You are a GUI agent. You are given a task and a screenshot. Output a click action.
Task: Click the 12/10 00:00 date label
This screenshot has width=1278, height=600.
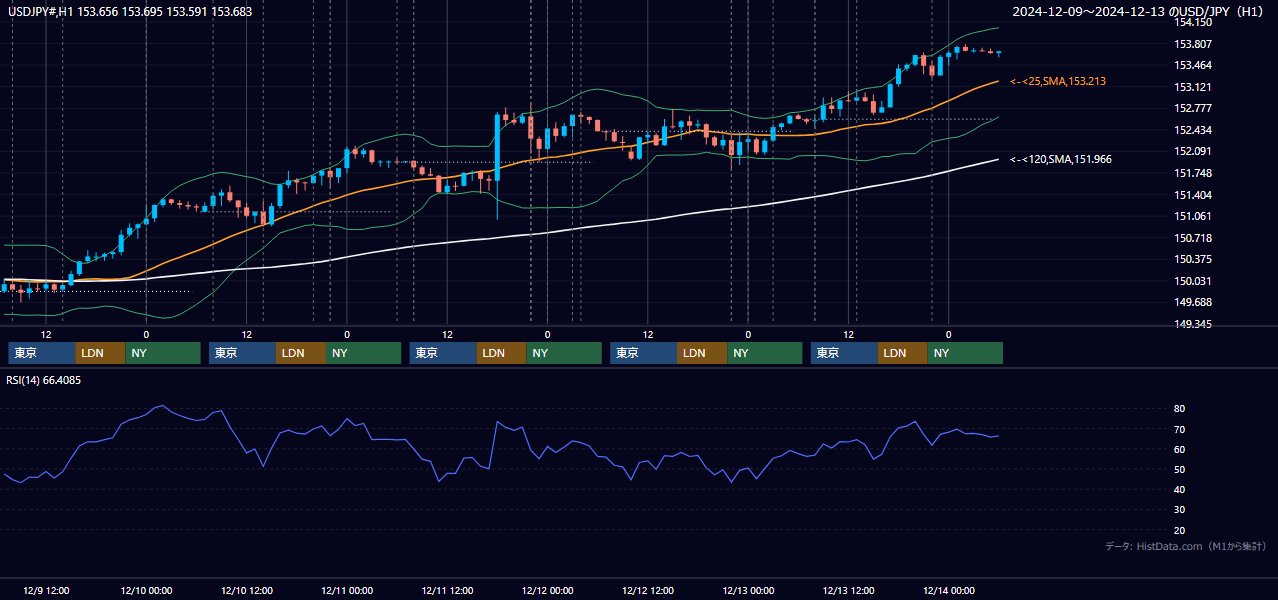pos(146,591)
